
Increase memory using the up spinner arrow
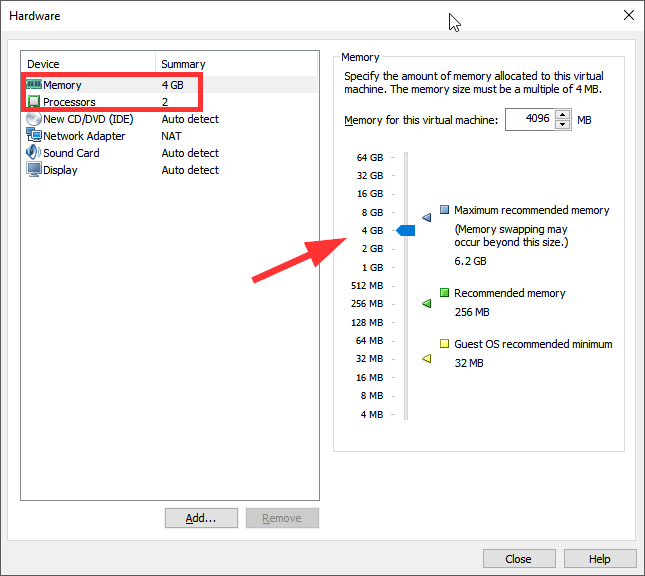point(562,114)
